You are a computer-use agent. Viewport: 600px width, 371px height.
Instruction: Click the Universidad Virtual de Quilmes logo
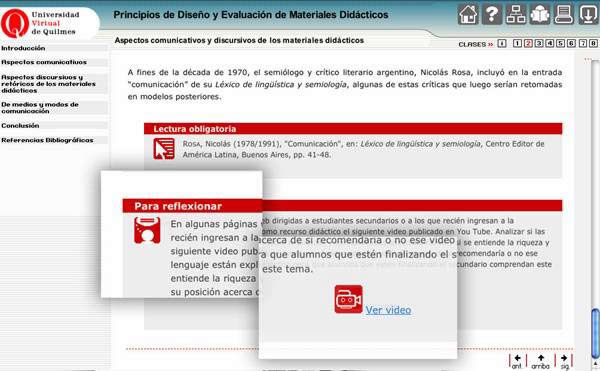(x=40, y=23)
